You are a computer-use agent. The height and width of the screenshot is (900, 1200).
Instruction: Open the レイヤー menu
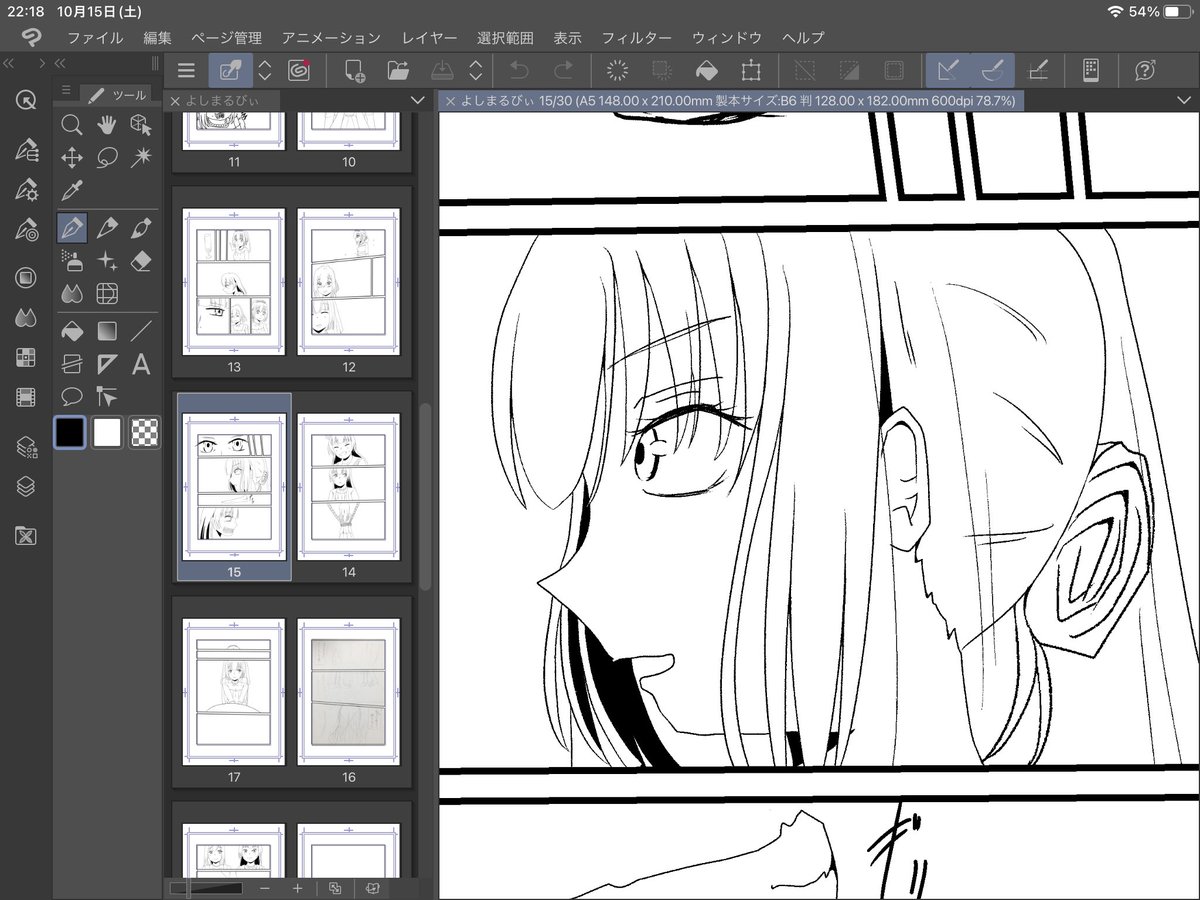[x=429, y=38]
